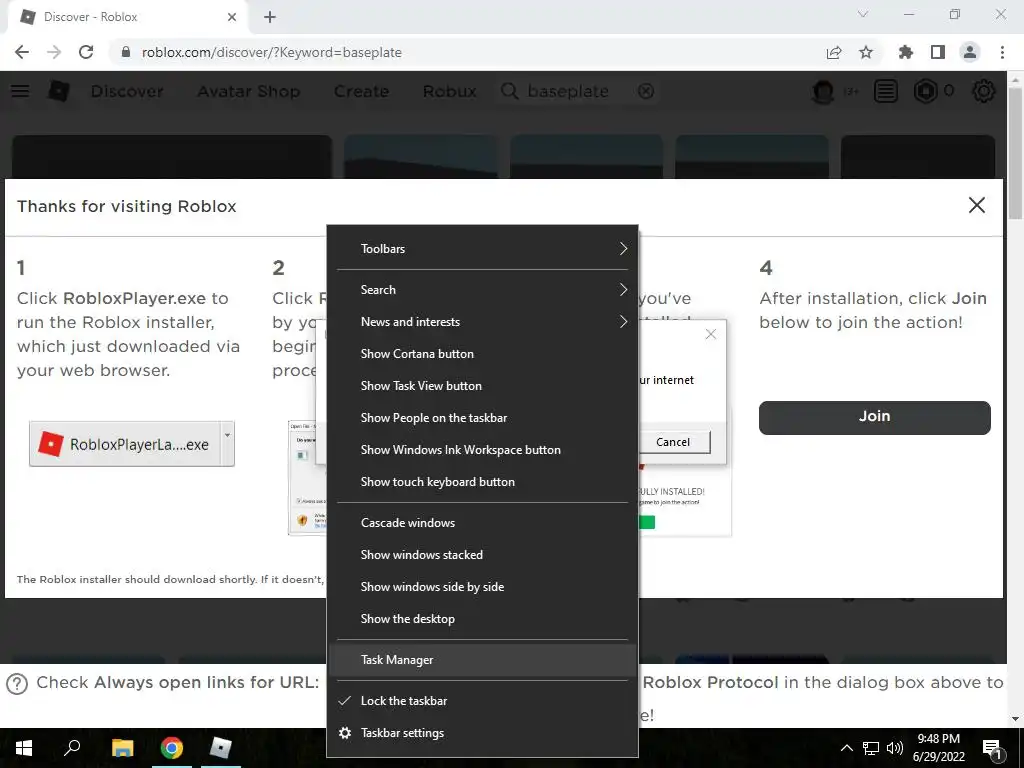The height and width of the screenshot is (768, 1024).
Task: Open the Avatar Shop link
Action: click(249, 91)
